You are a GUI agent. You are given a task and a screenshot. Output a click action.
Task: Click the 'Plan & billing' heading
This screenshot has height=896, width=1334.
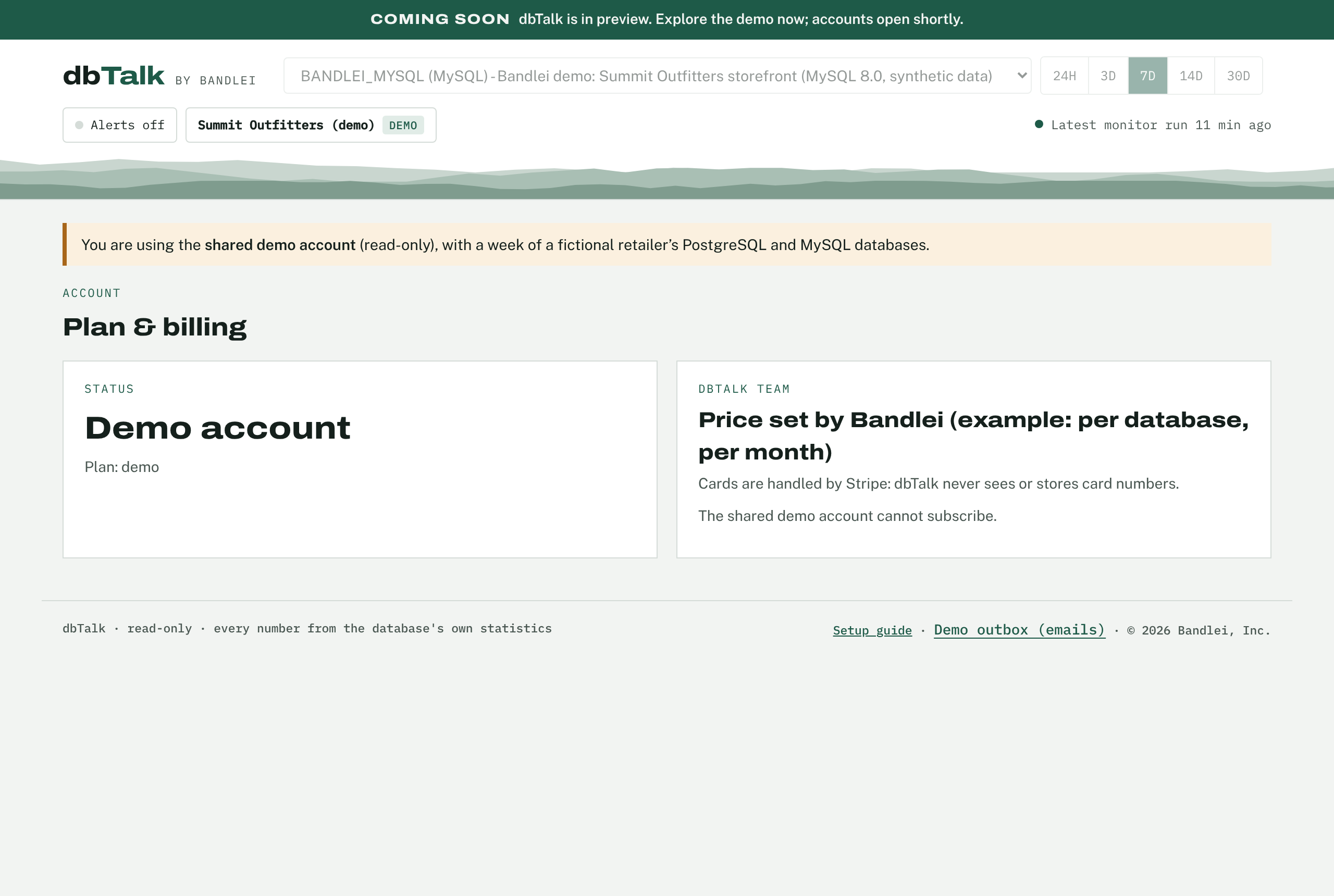(x=155, y=327)
